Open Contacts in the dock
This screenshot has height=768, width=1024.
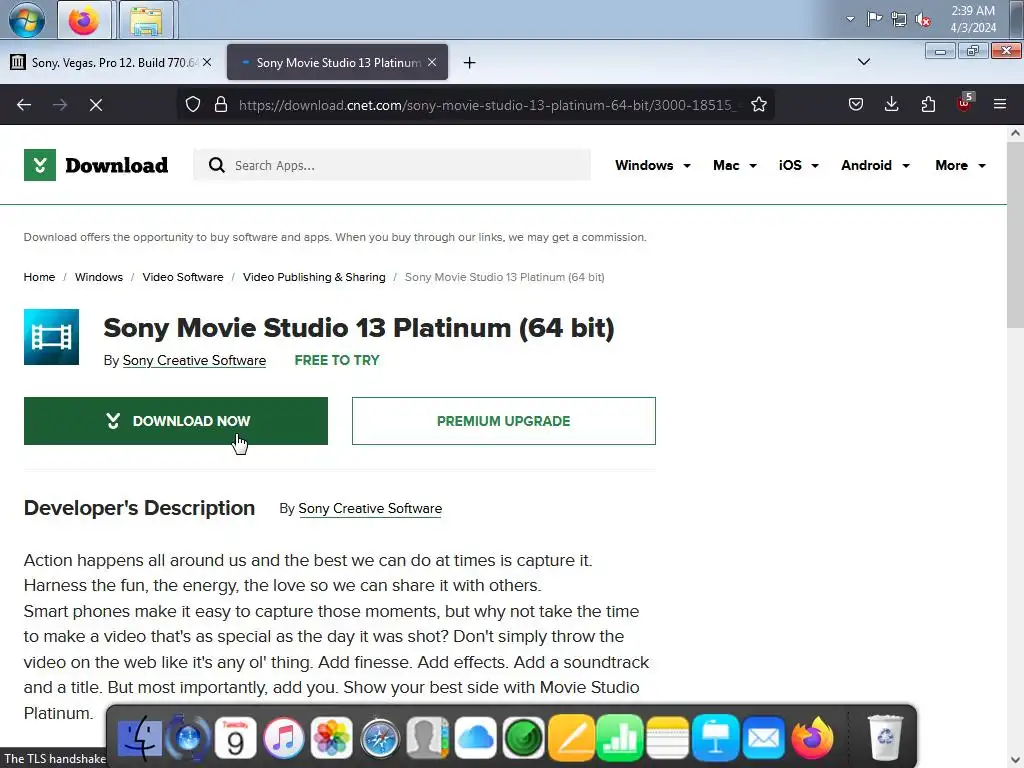click(427, 739)
